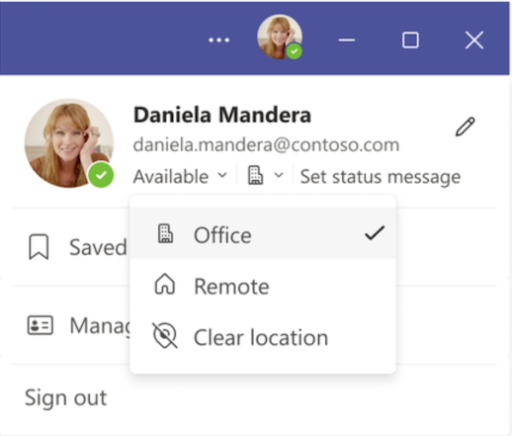Viewport: 512px width, 436px height.
Task: Click the checkmark next to Office
Action: pos(375,233)
